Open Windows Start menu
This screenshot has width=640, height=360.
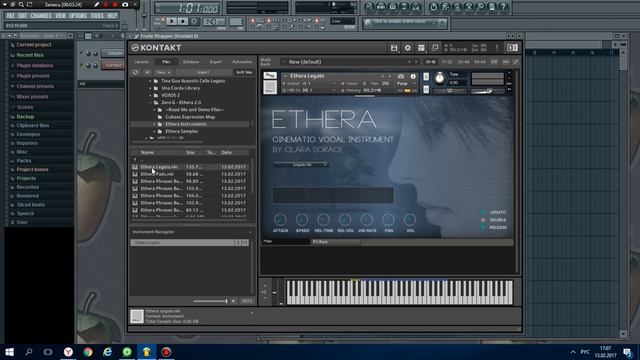coord(9,352)
